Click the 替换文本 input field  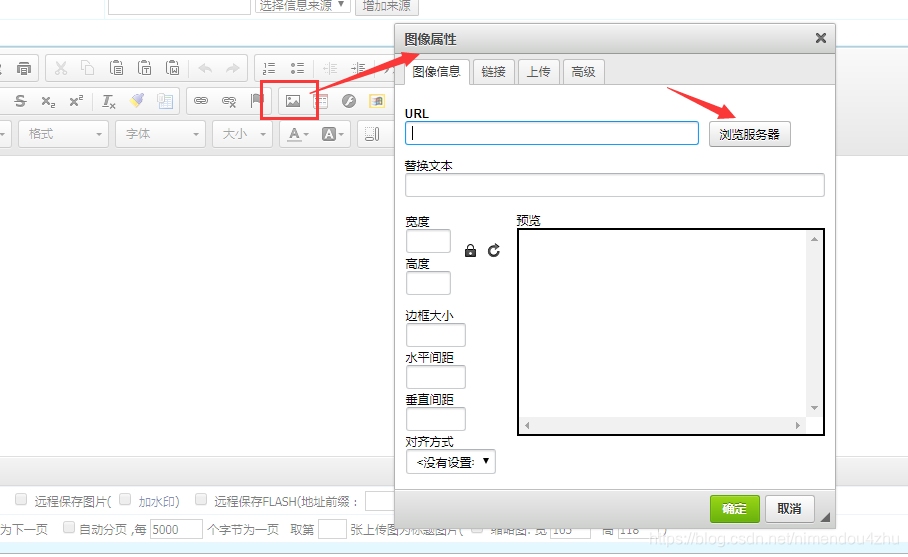(614, 185)
